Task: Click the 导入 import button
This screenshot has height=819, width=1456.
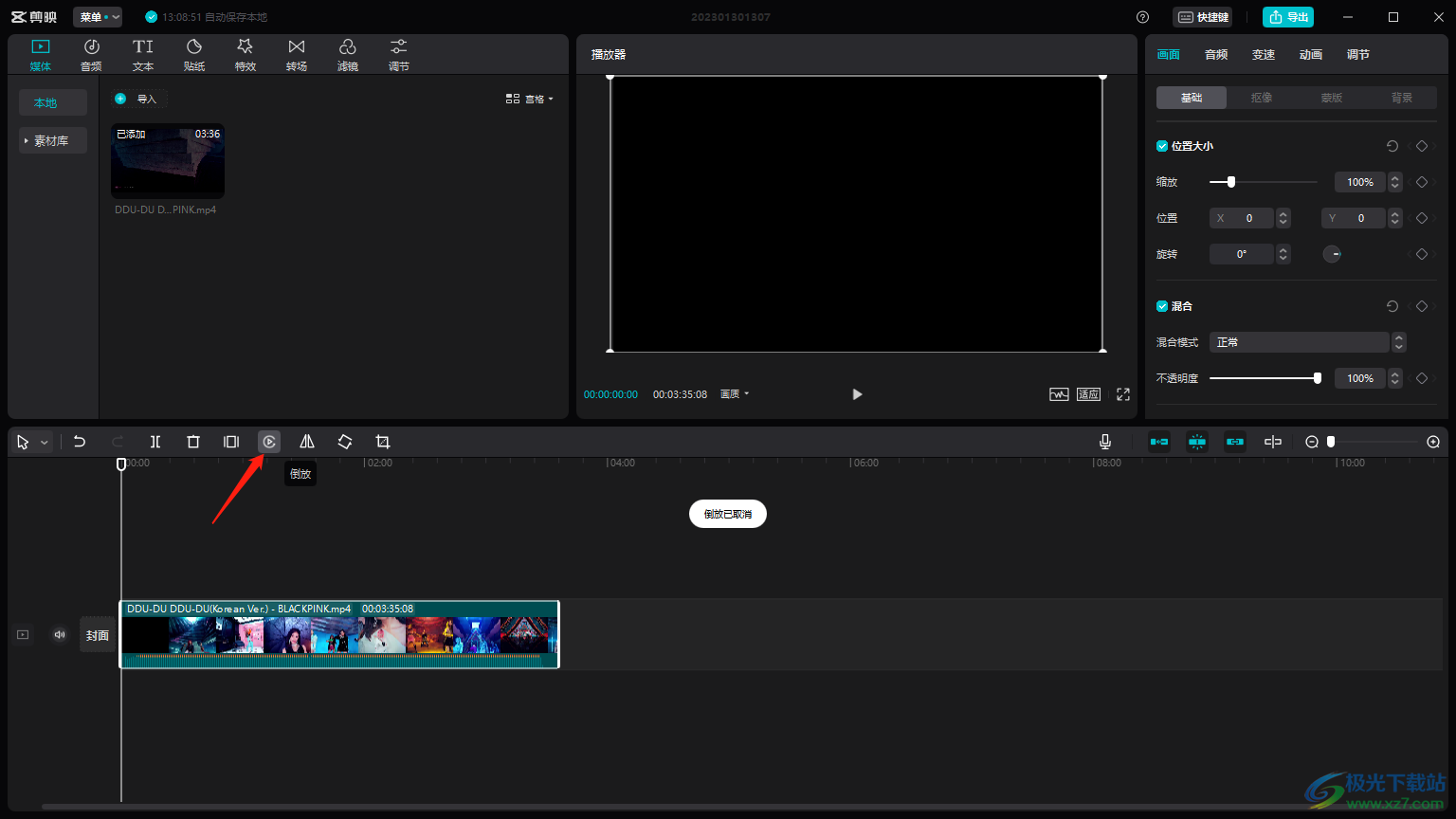Action: pos(139,99)
